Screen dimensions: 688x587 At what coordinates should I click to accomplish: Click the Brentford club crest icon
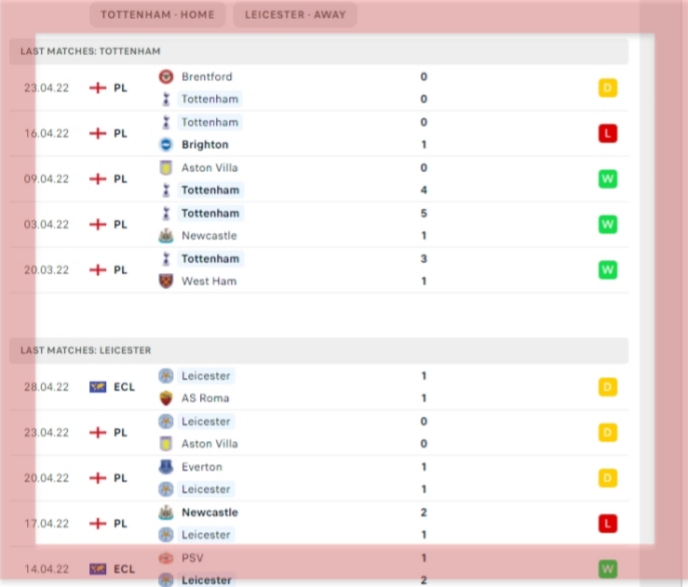tap(166, 77)
